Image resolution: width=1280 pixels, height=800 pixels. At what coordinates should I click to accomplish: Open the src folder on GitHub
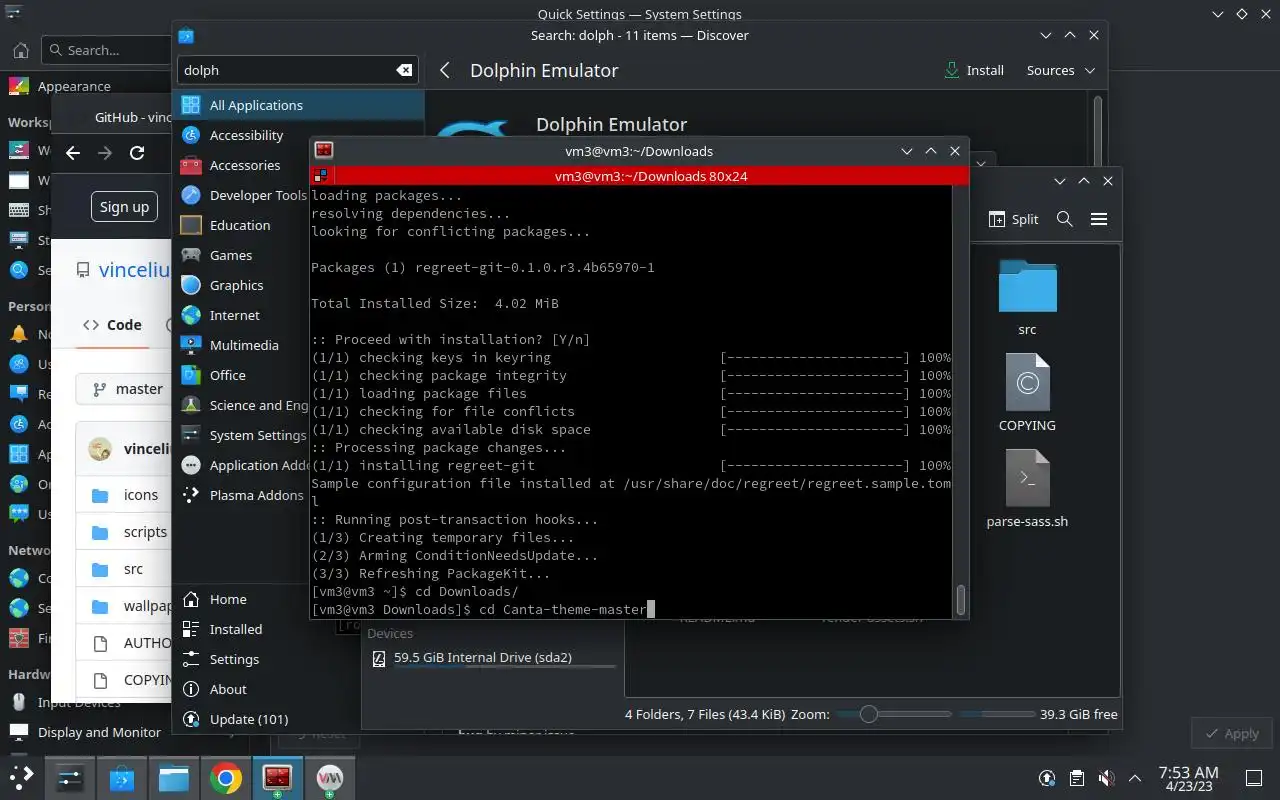coord(133,569)
